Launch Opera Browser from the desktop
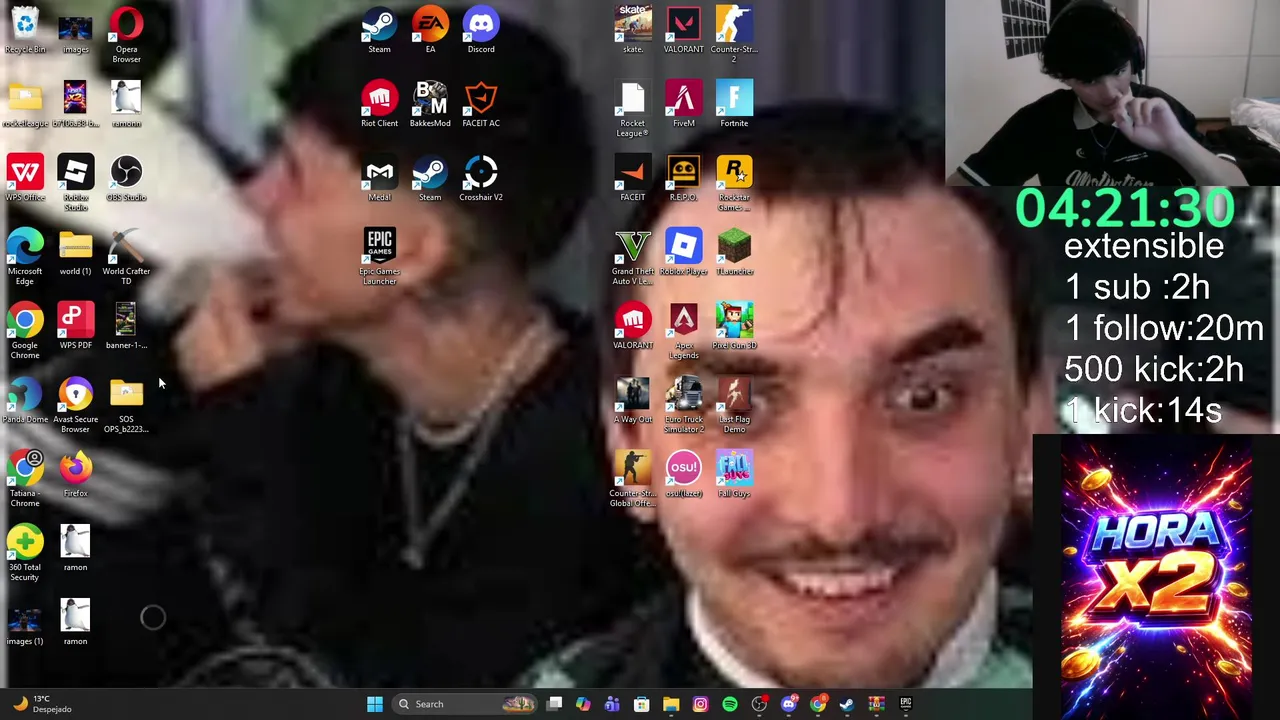The height and width of the screenshot is (720, 1280). [126, 35]
